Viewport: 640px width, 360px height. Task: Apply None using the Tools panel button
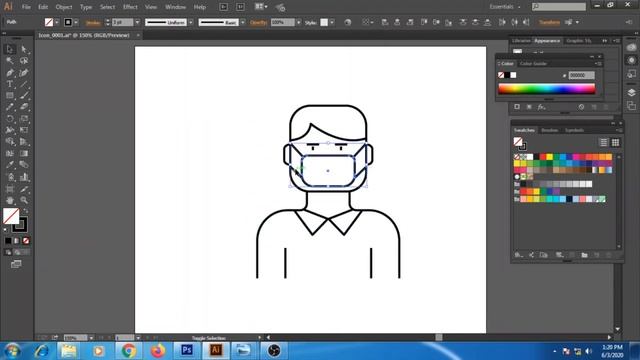tap(26, 241)
